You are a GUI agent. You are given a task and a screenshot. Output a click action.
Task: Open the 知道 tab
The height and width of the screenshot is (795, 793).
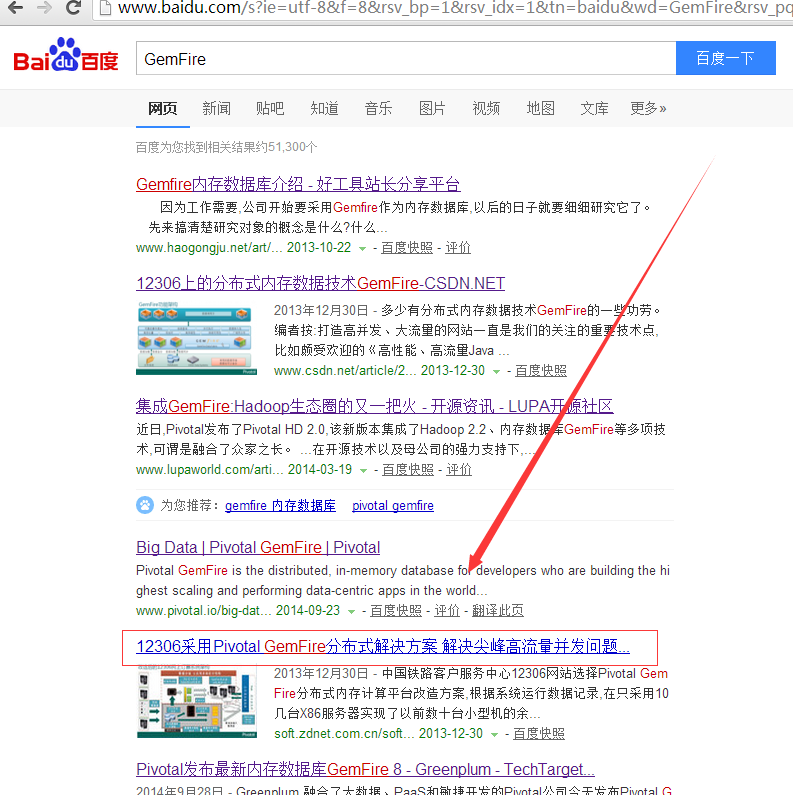tap(325, 109)
